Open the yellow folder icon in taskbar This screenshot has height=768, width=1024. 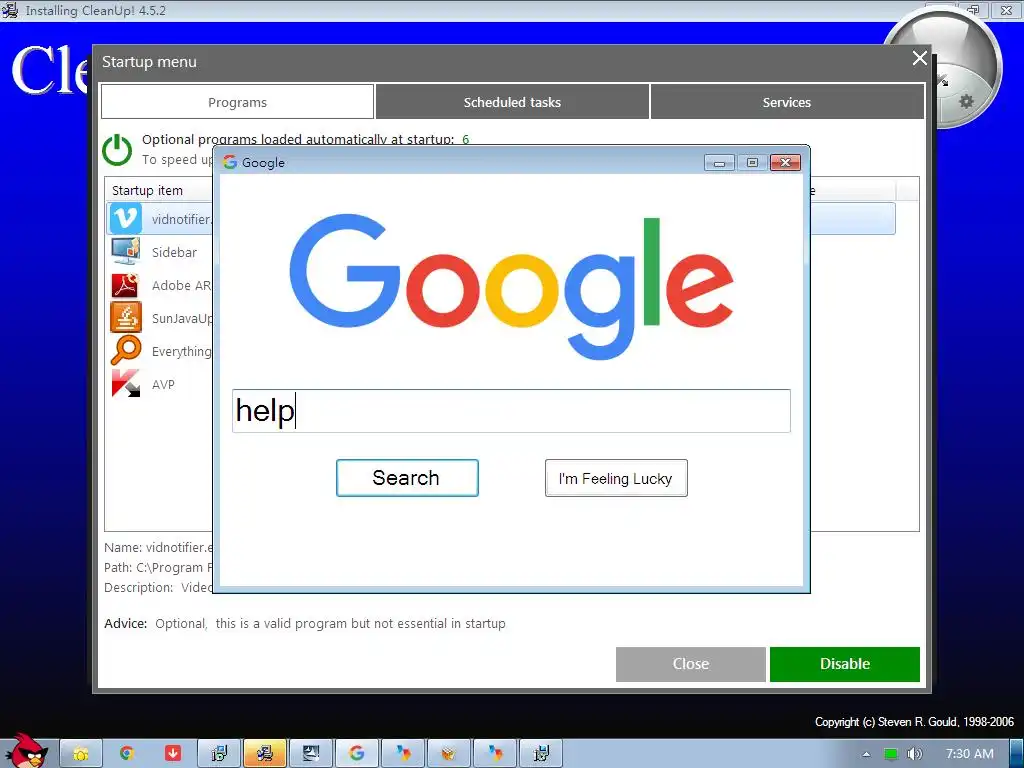pos(81,754)
